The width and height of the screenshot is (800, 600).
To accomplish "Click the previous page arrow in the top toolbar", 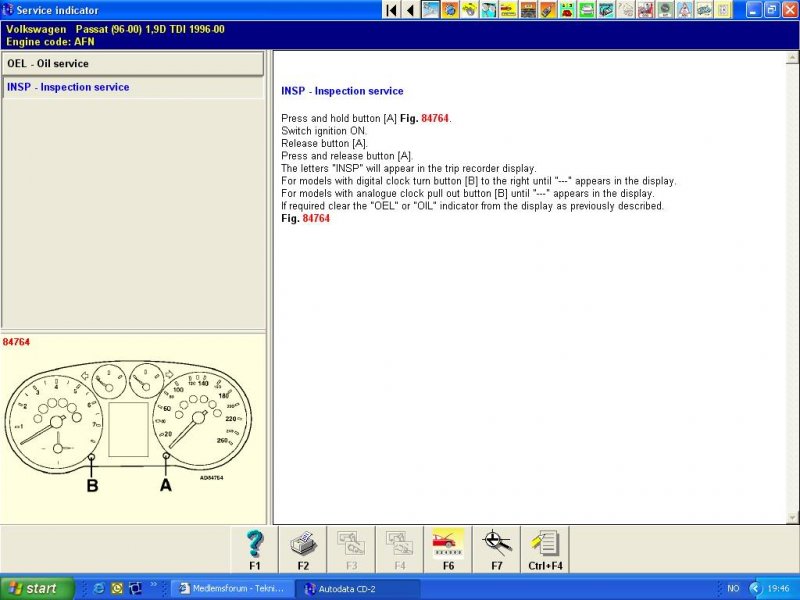I will (x=410, y=10).
